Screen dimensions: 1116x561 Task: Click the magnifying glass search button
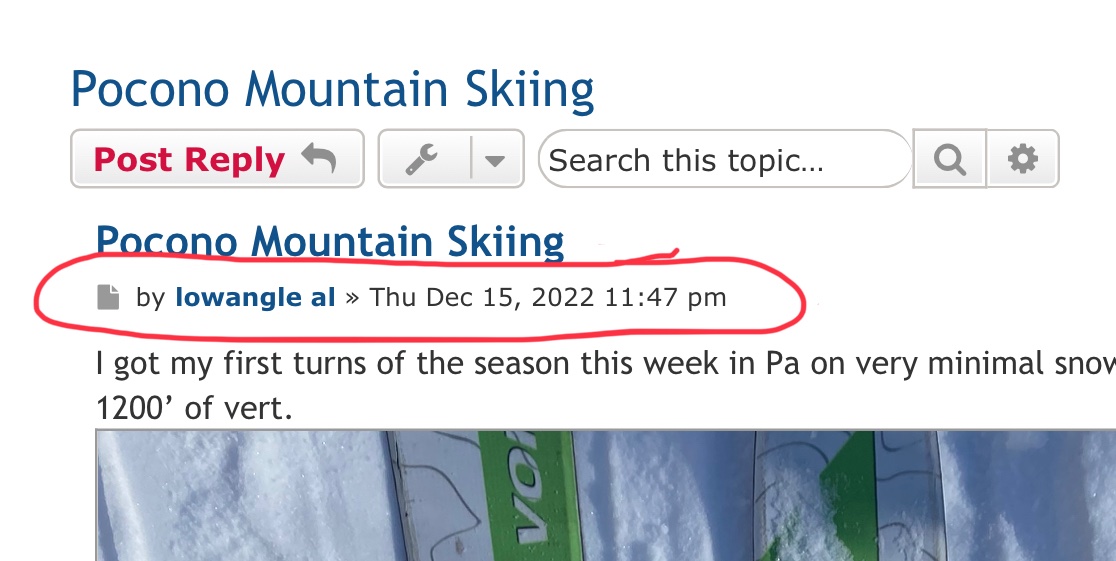click(949, 159)
